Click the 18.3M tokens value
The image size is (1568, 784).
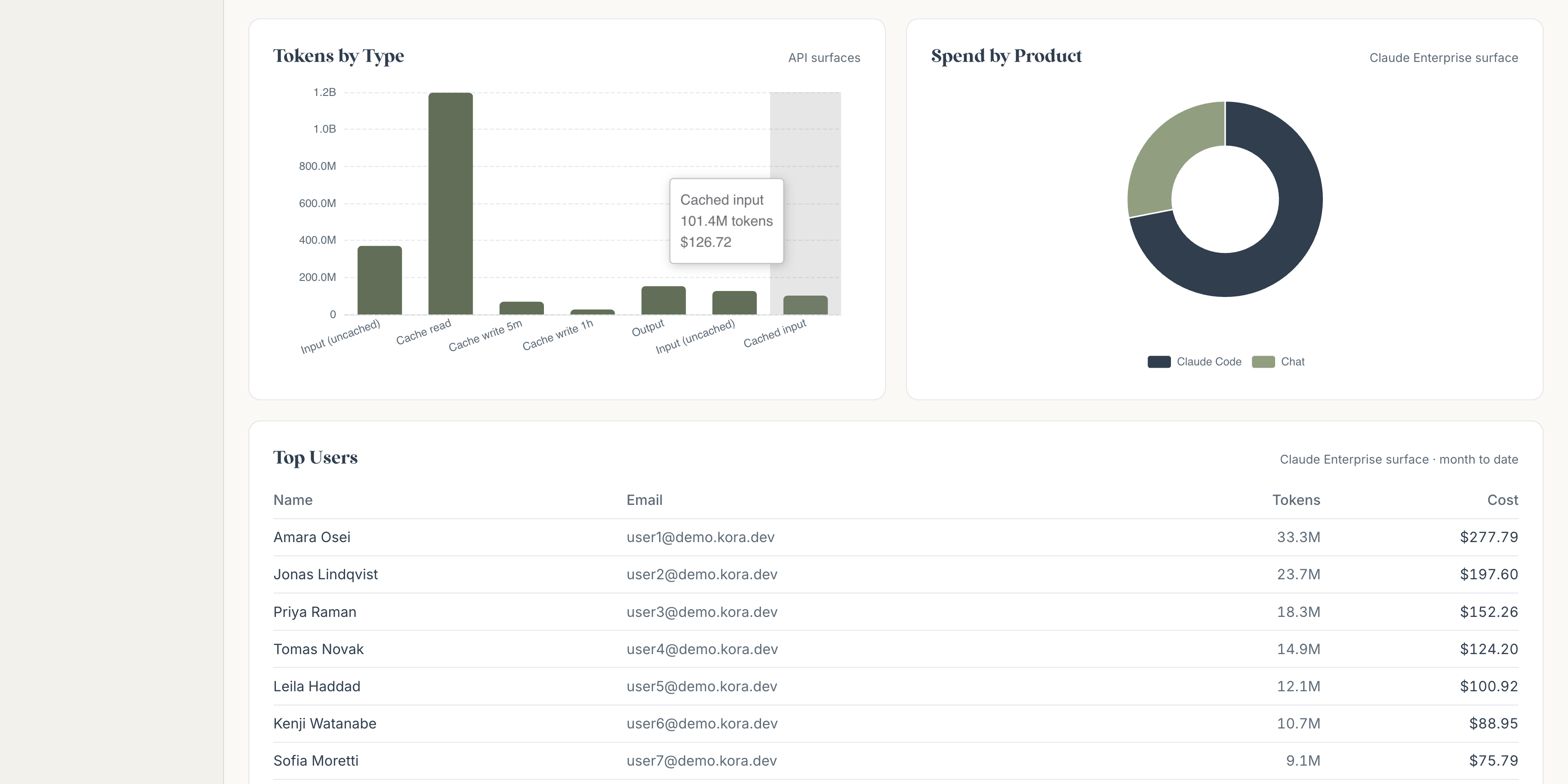[x=1299, y=612]
